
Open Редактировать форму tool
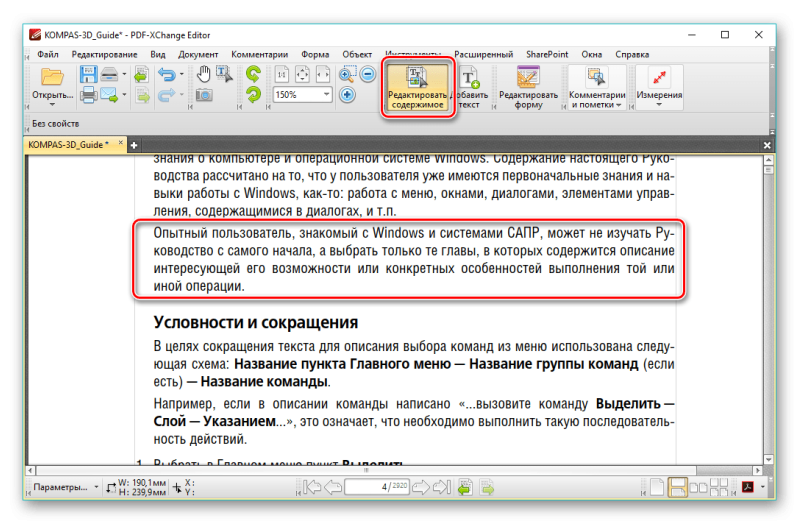coord(528,88)
